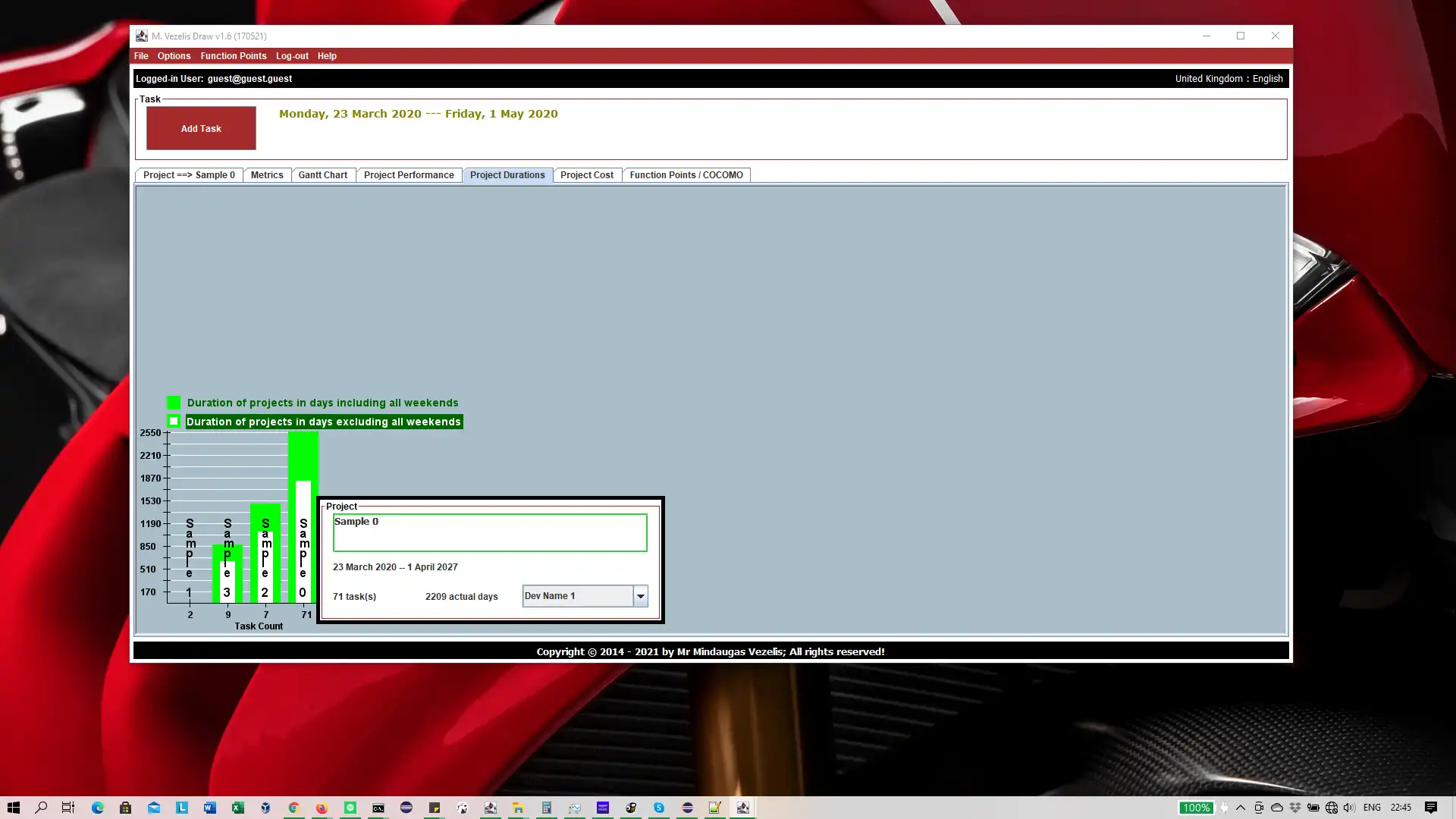Open the Skype taskbar icon
Screen dimensions: 1456x819
coord(659,808)
